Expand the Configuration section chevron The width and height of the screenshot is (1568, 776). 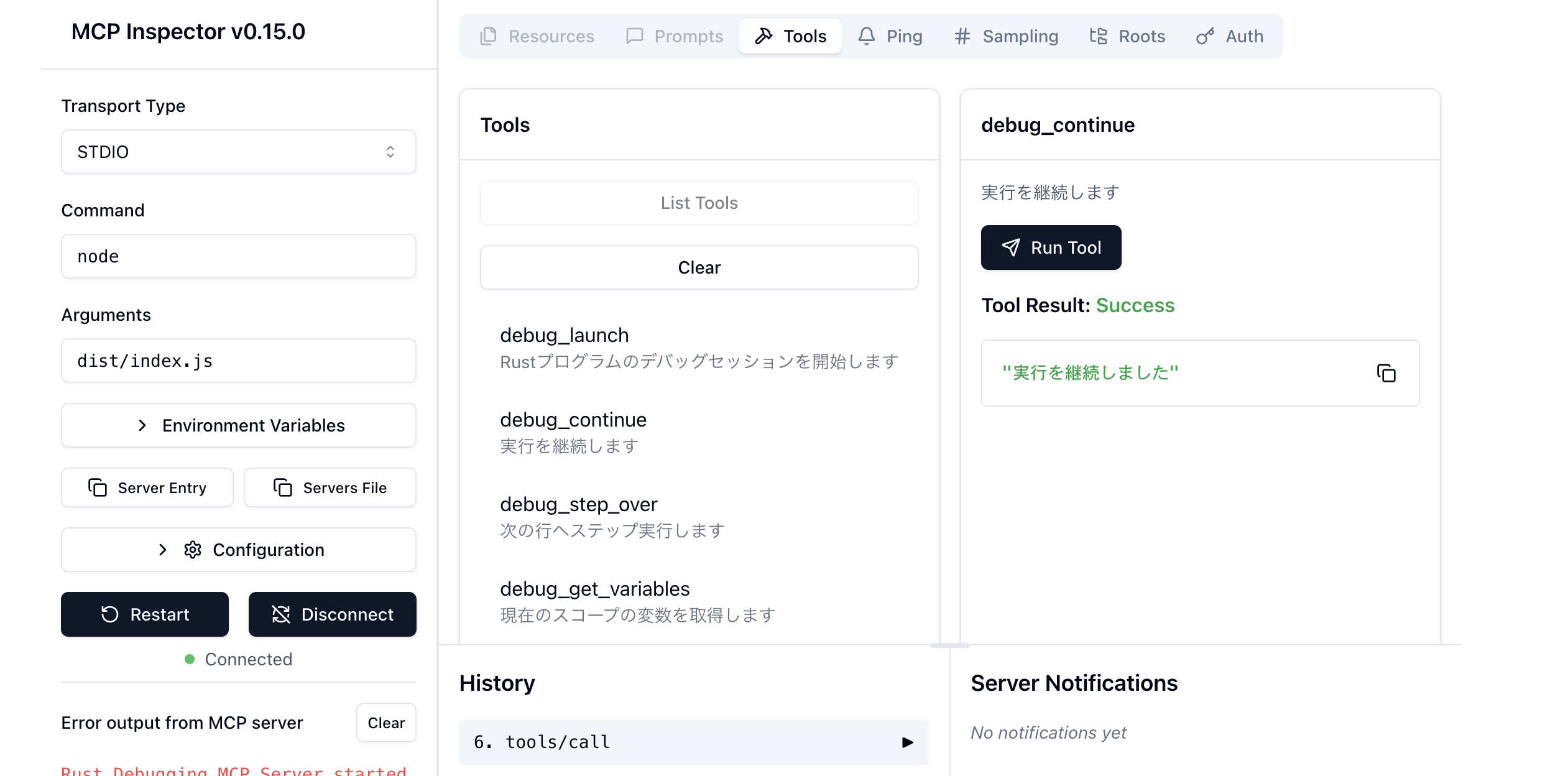point(163,550)
